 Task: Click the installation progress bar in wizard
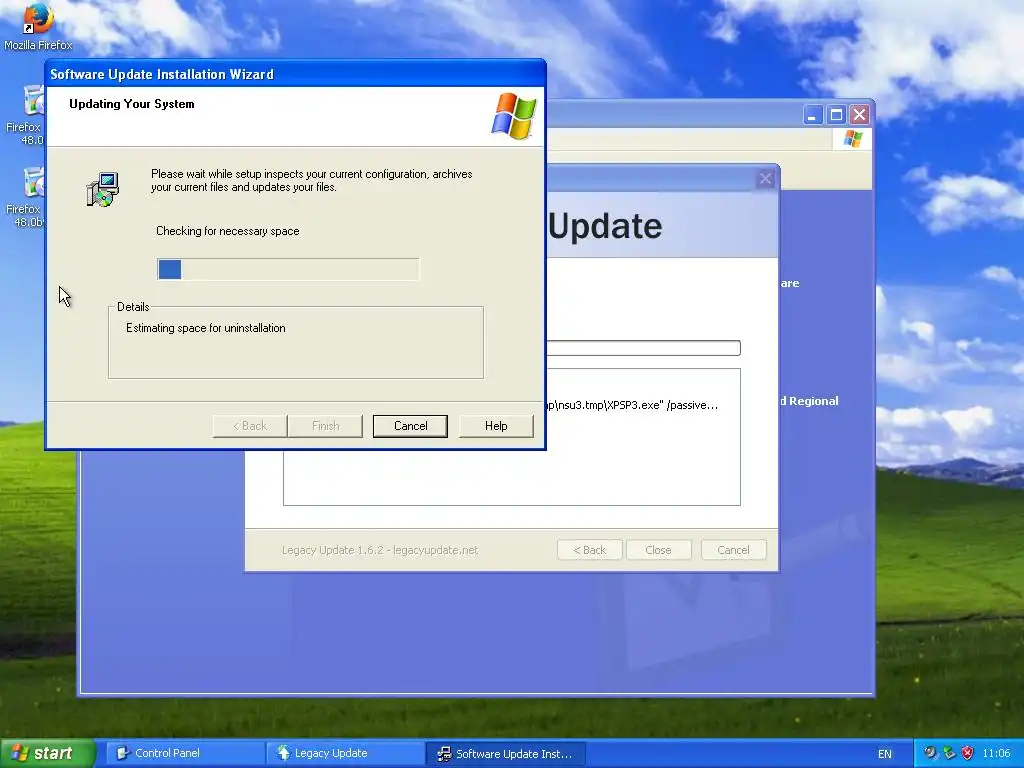click(288, 269)
